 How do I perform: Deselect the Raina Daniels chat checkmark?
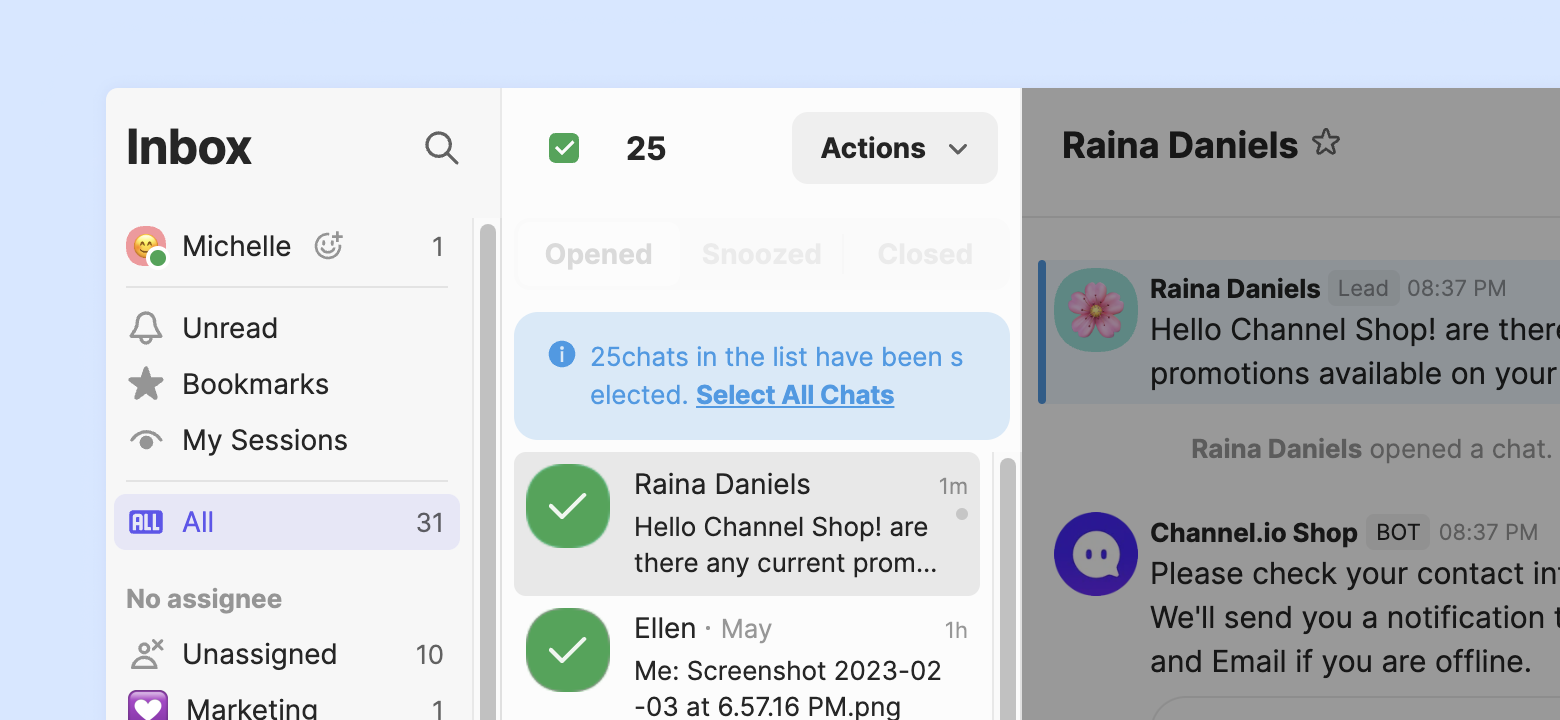click(568, 506)
